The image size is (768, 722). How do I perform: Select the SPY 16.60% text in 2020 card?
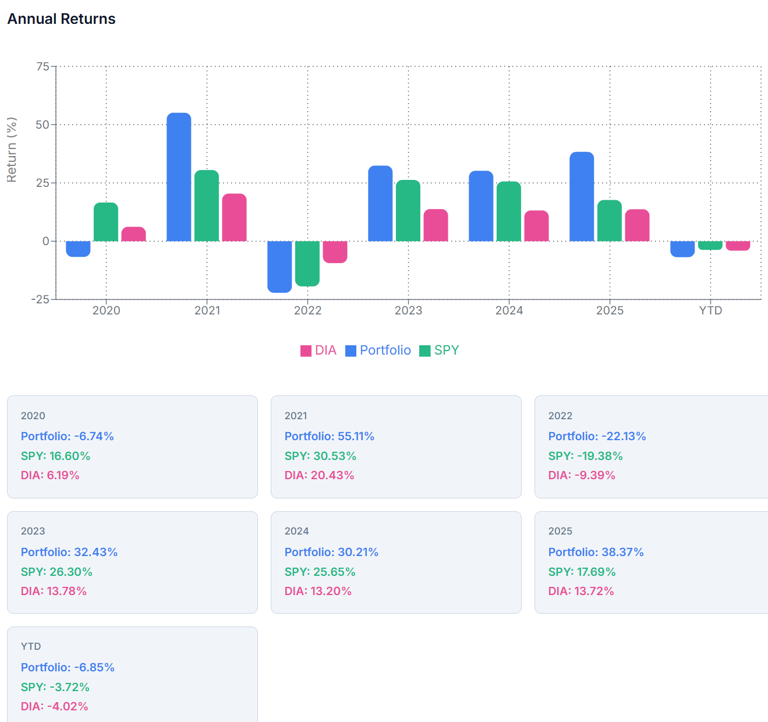pos(56,456)
